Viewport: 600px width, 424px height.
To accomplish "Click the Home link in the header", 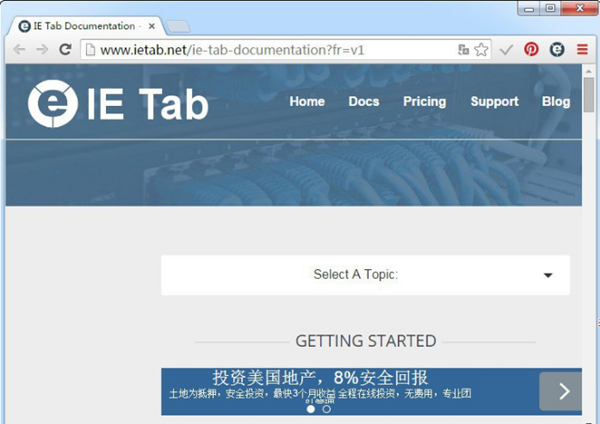I will 307,101.
